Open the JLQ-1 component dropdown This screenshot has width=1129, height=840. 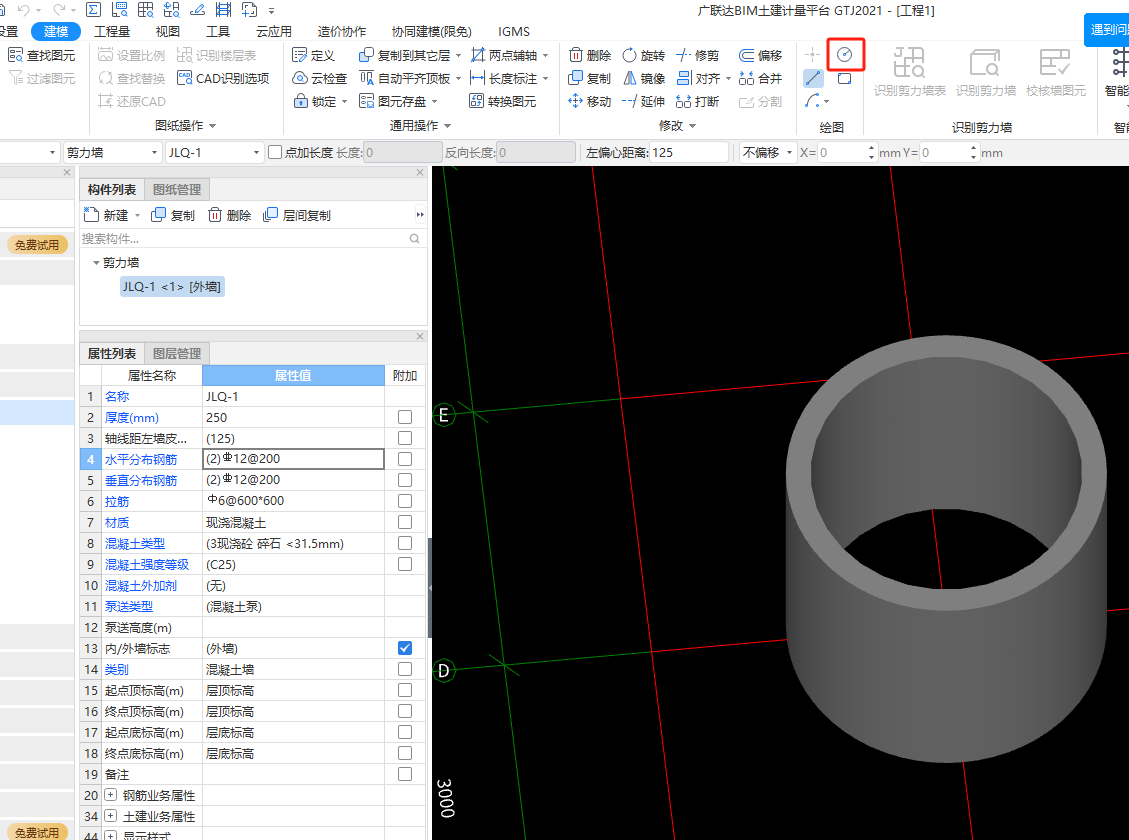(x=256, y=153)
